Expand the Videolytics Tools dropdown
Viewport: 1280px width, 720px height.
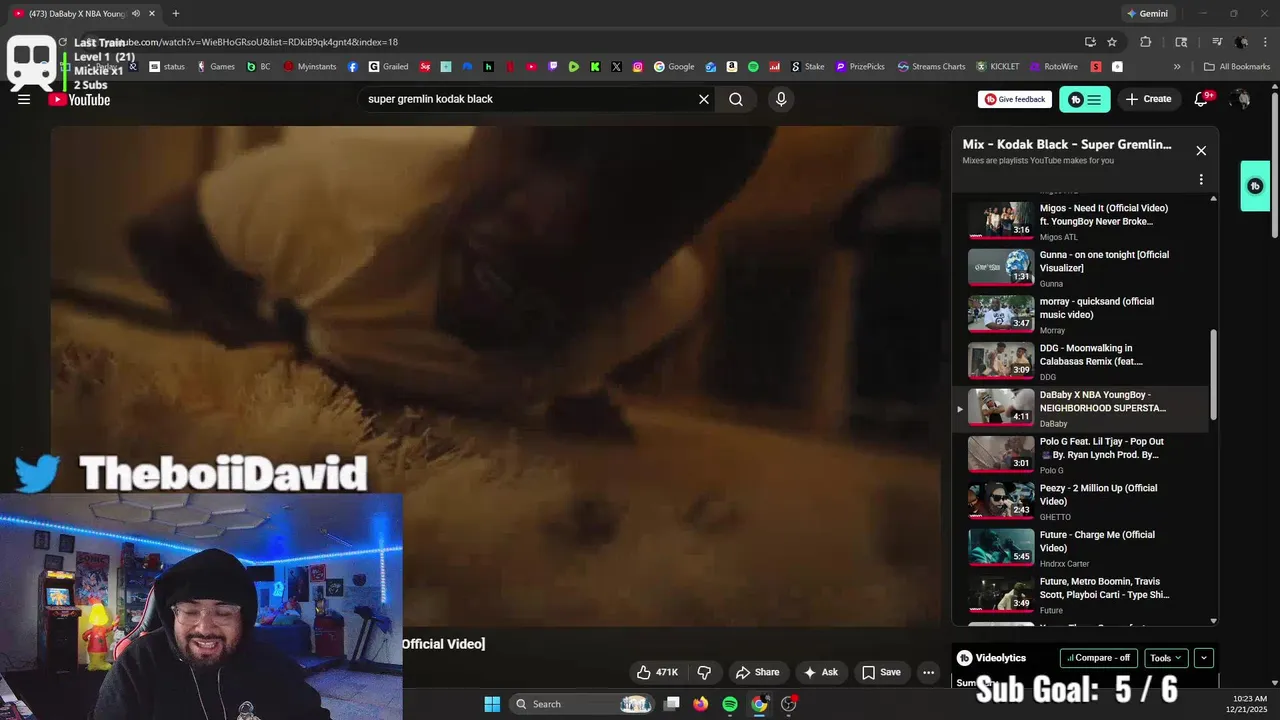click(1166, 658)
